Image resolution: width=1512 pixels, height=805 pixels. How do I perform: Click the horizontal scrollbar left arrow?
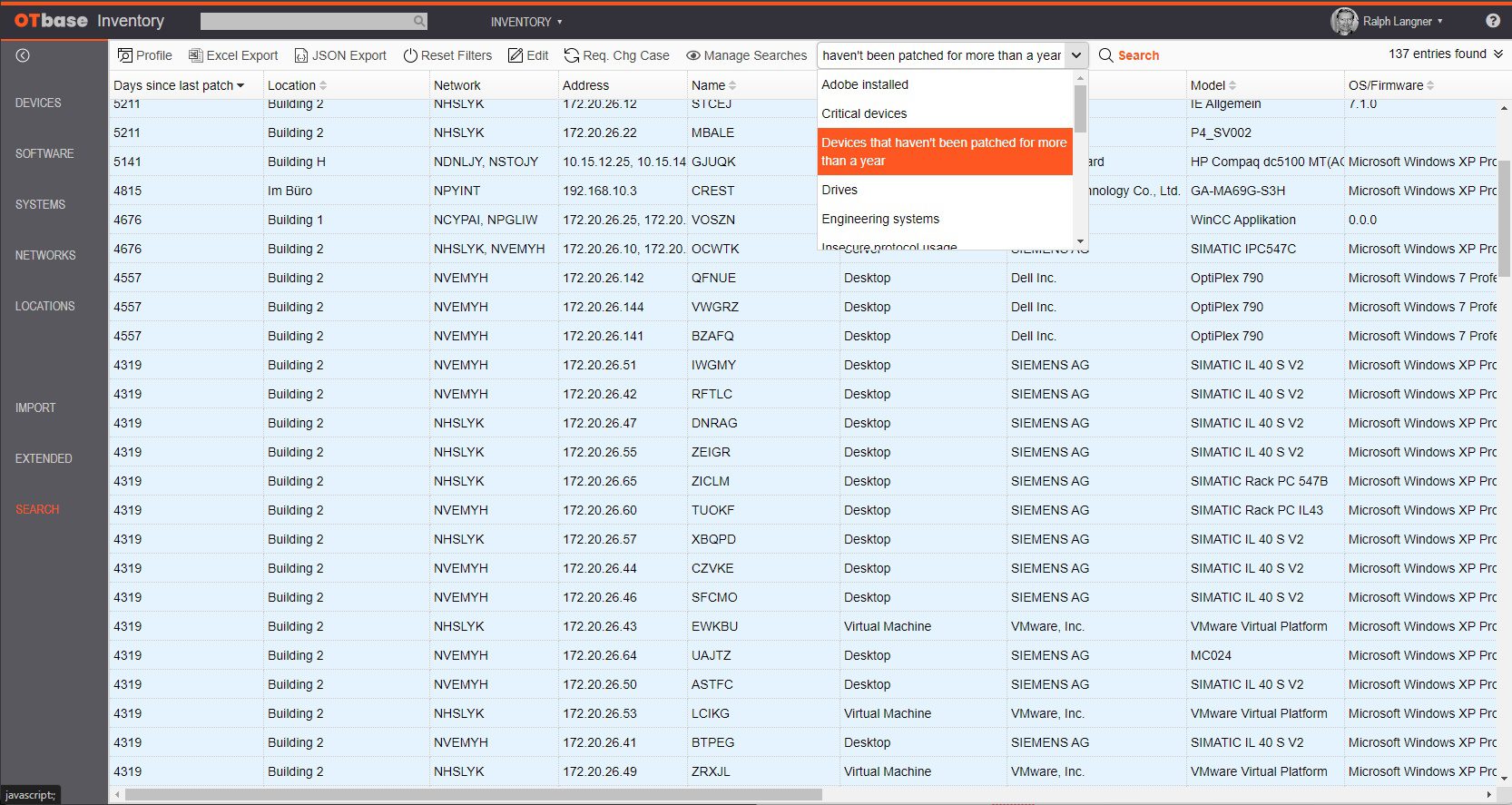(116, 795)
